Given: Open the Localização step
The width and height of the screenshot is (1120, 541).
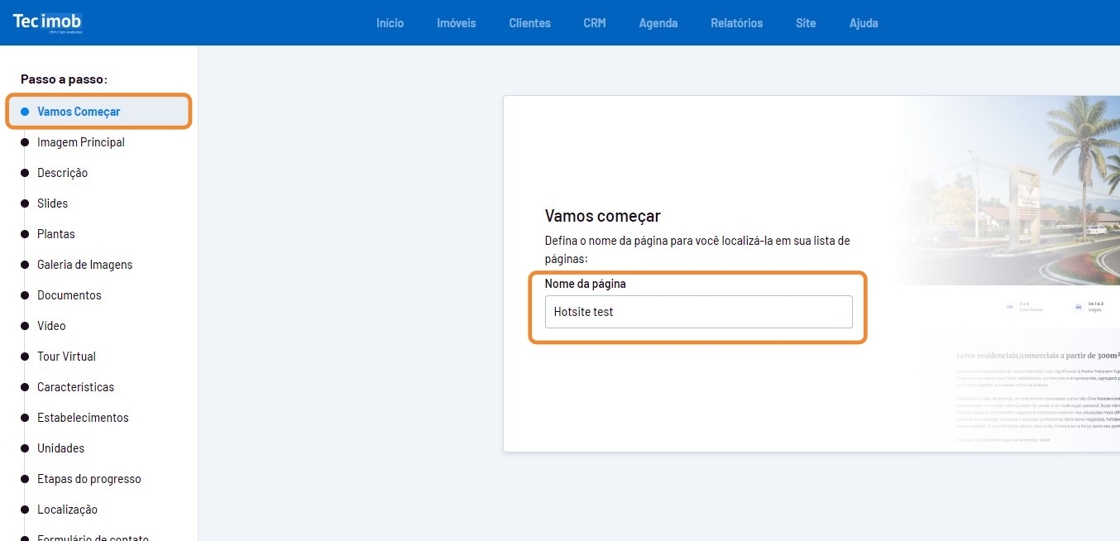Looking at the screenshot, I should pyautogui.click(x=67, y=510).
